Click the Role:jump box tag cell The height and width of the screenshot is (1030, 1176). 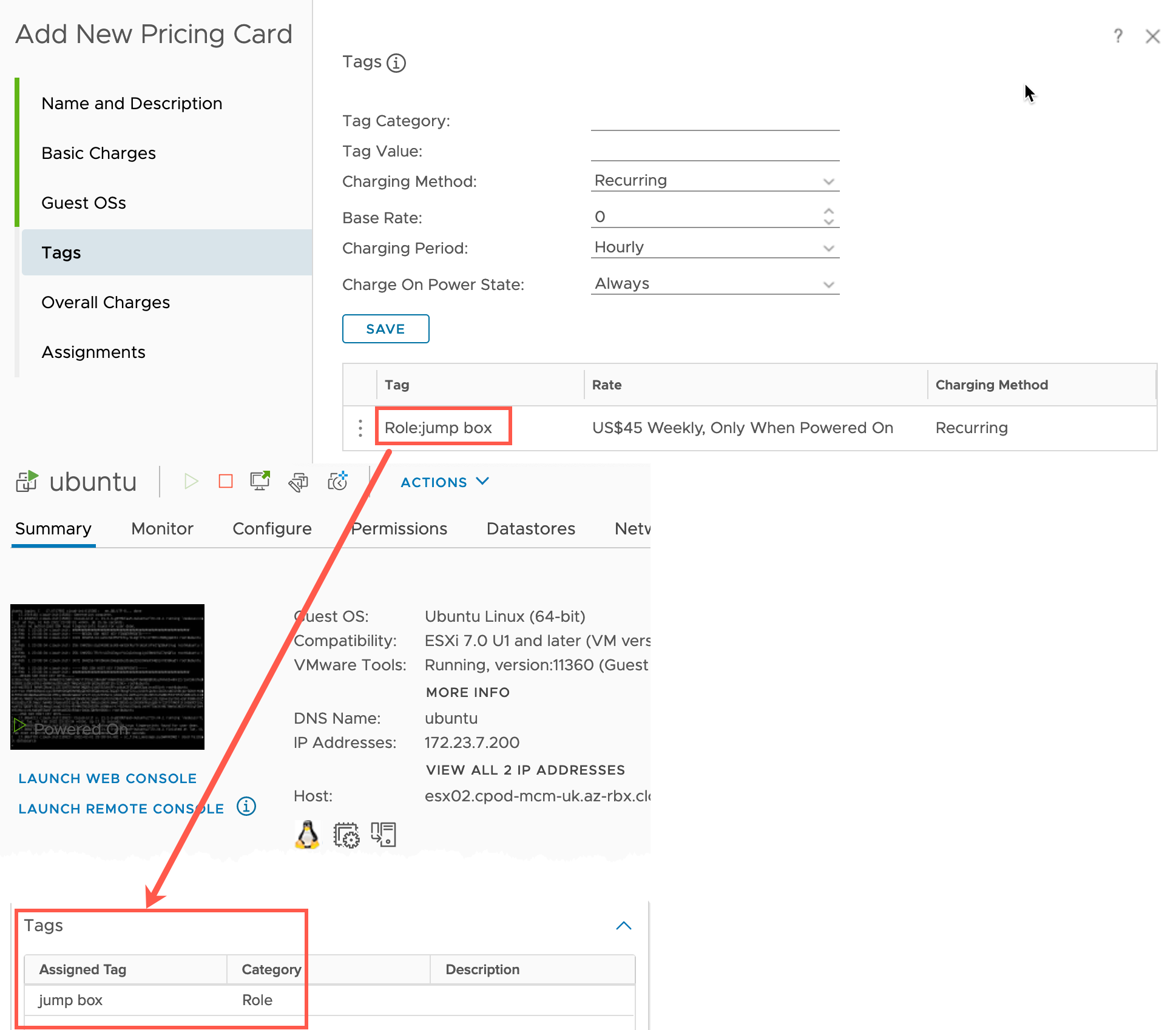pyautogui.click(x=438, y=428)
